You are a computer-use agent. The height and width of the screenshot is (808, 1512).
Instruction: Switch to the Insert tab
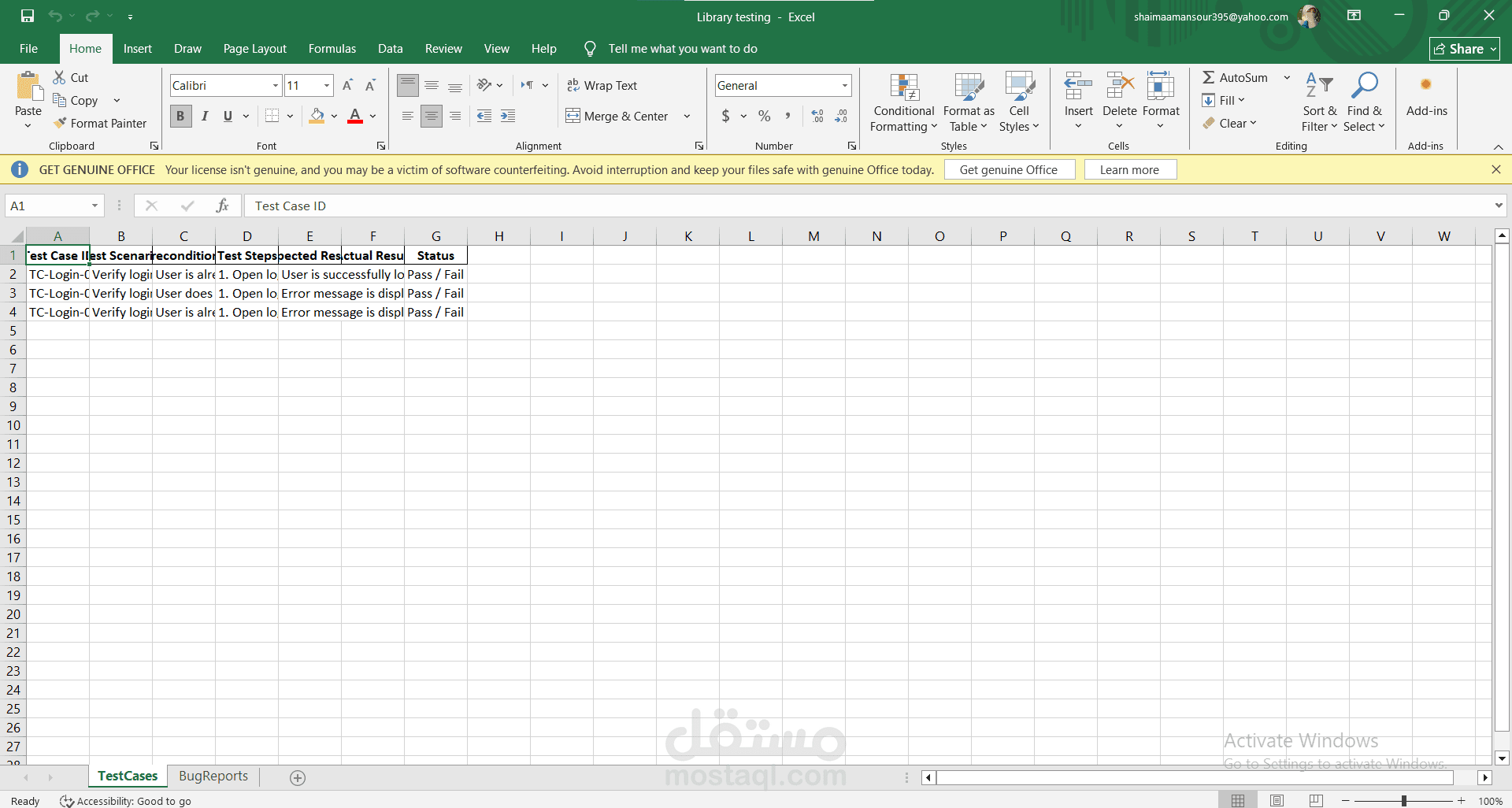click(137, 49)
